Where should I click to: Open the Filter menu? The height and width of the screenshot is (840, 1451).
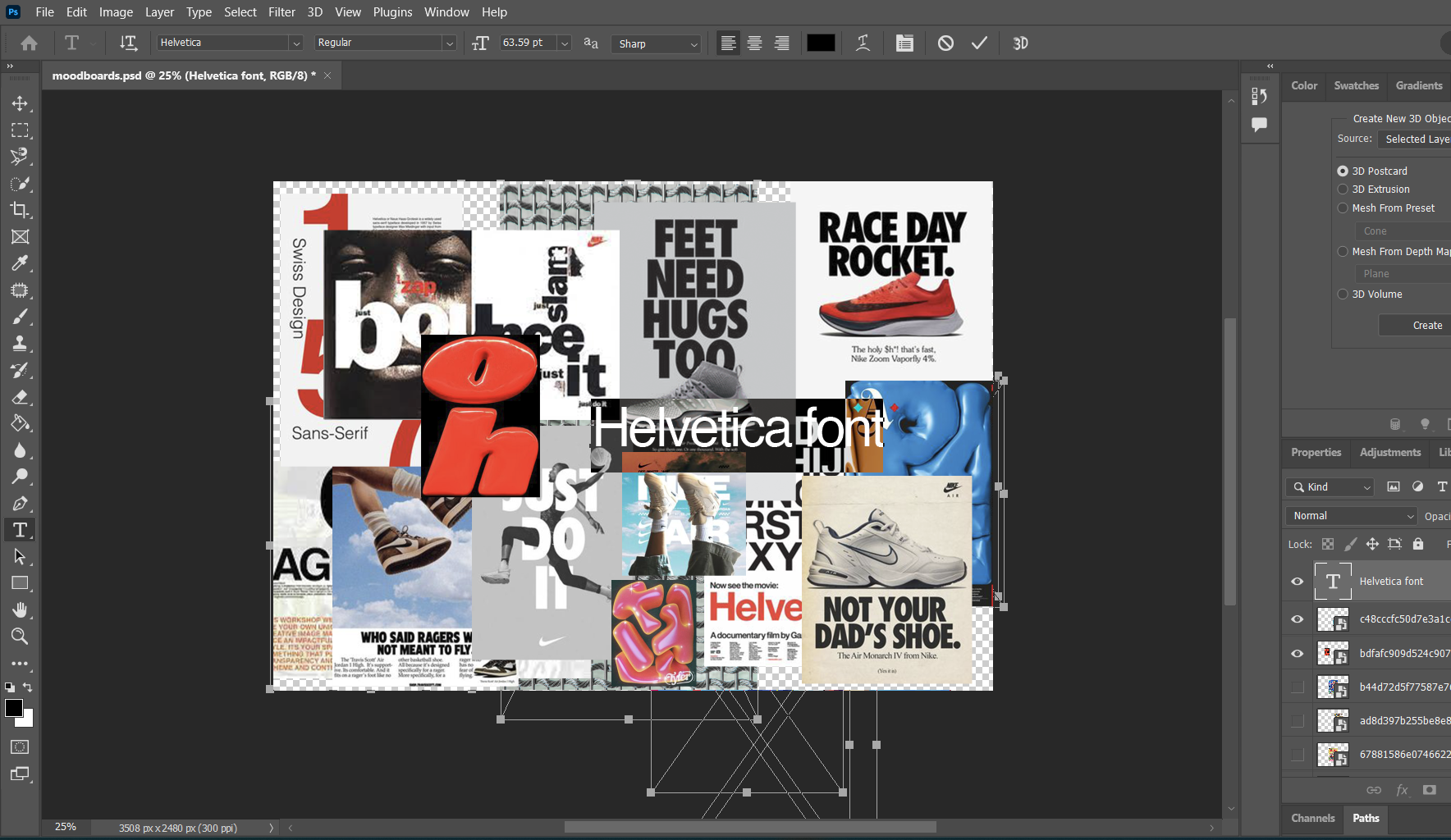pos(282,12)
